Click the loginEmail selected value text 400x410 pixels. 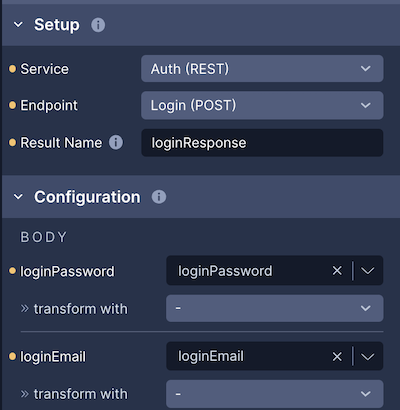pos(211,356)
